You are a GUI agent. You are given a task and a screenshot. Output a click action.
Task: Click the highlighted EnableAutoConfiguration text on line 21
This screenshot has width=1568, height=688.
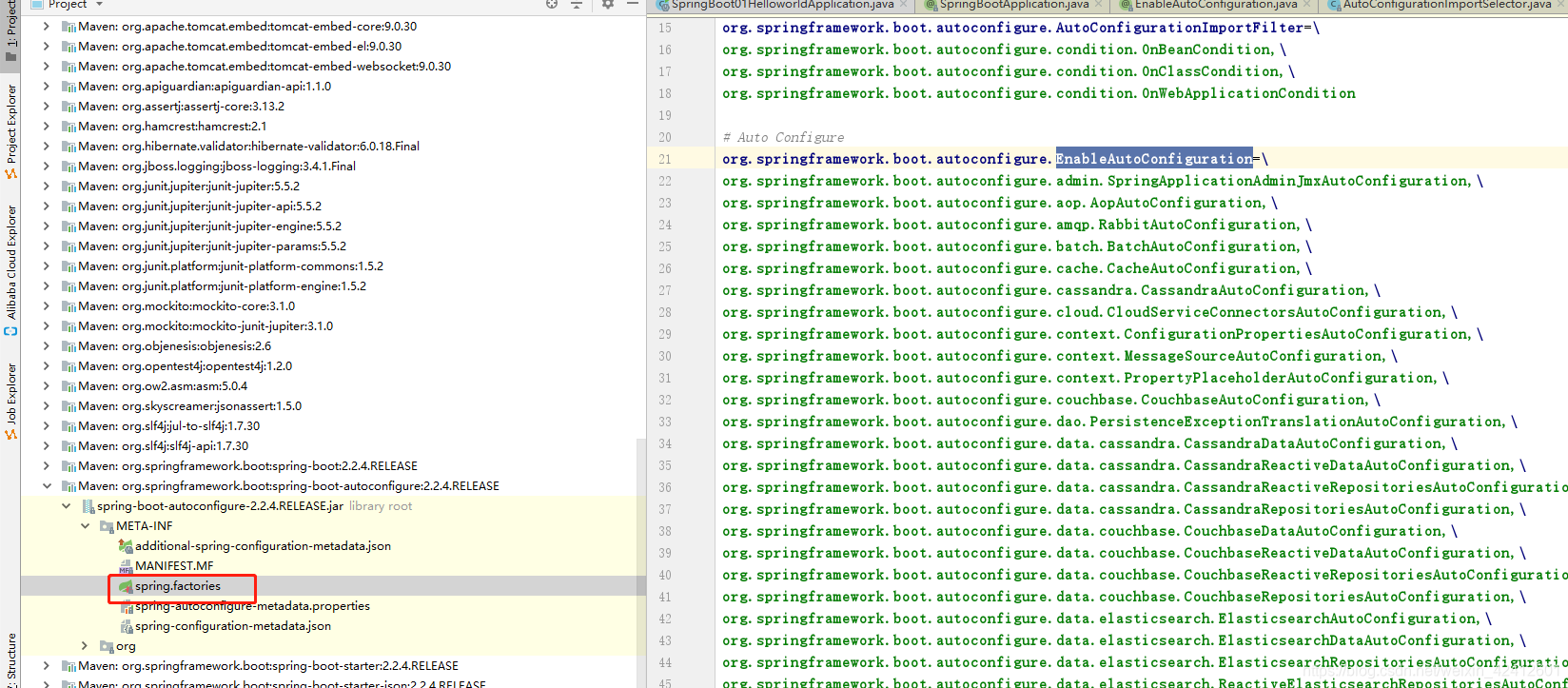[x=1154, y=159]
